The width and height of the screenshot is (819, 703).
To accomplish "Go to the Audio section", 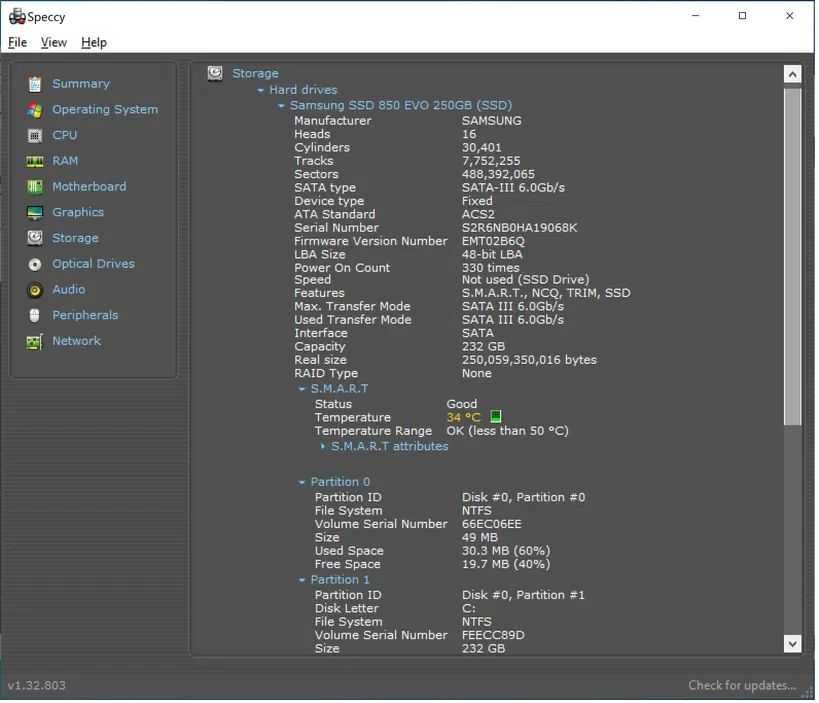I will [x=68, y=289].
